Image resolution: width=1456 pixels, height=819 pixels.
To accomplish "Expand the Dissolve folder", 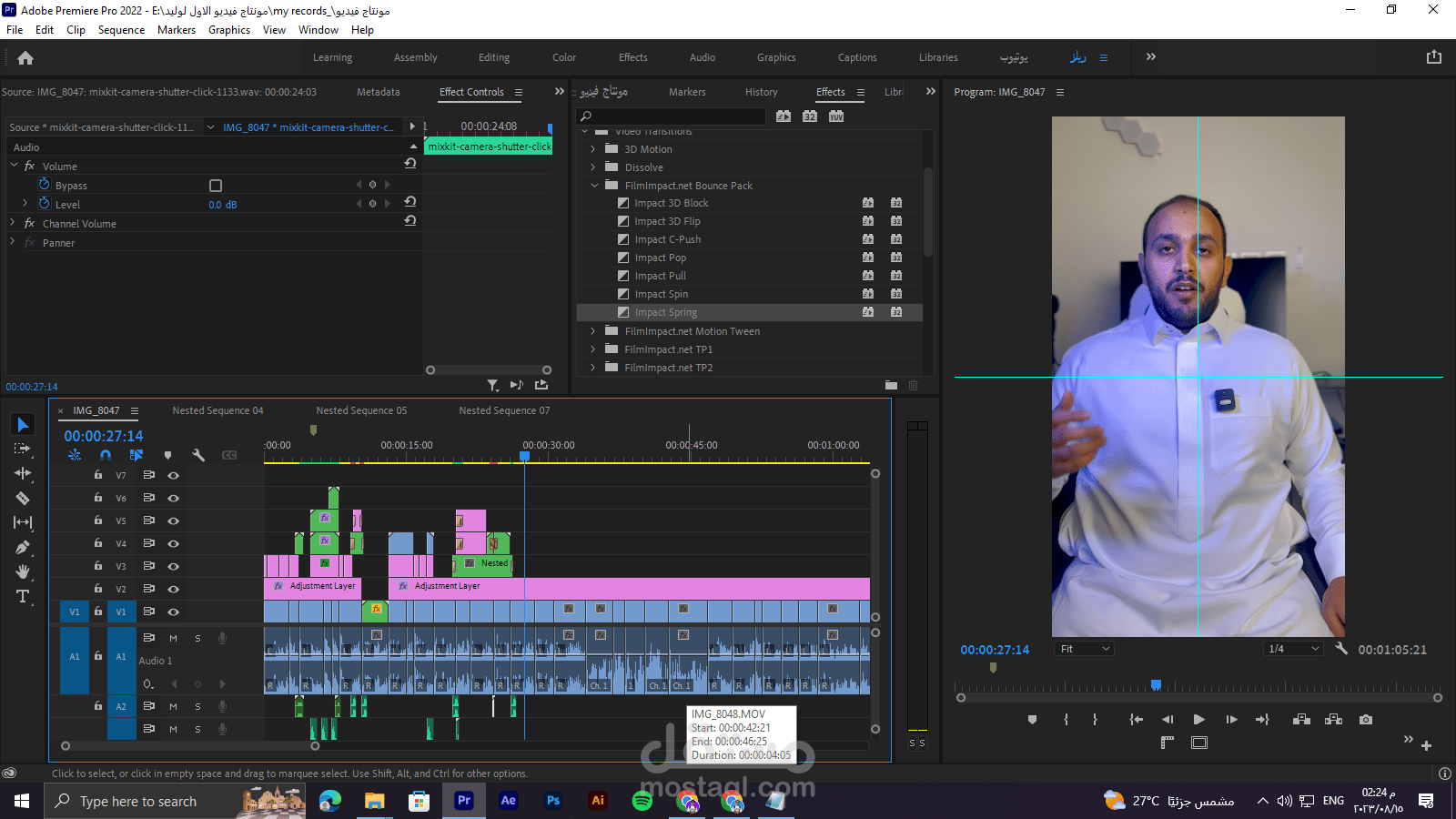I will click(593, 167).
